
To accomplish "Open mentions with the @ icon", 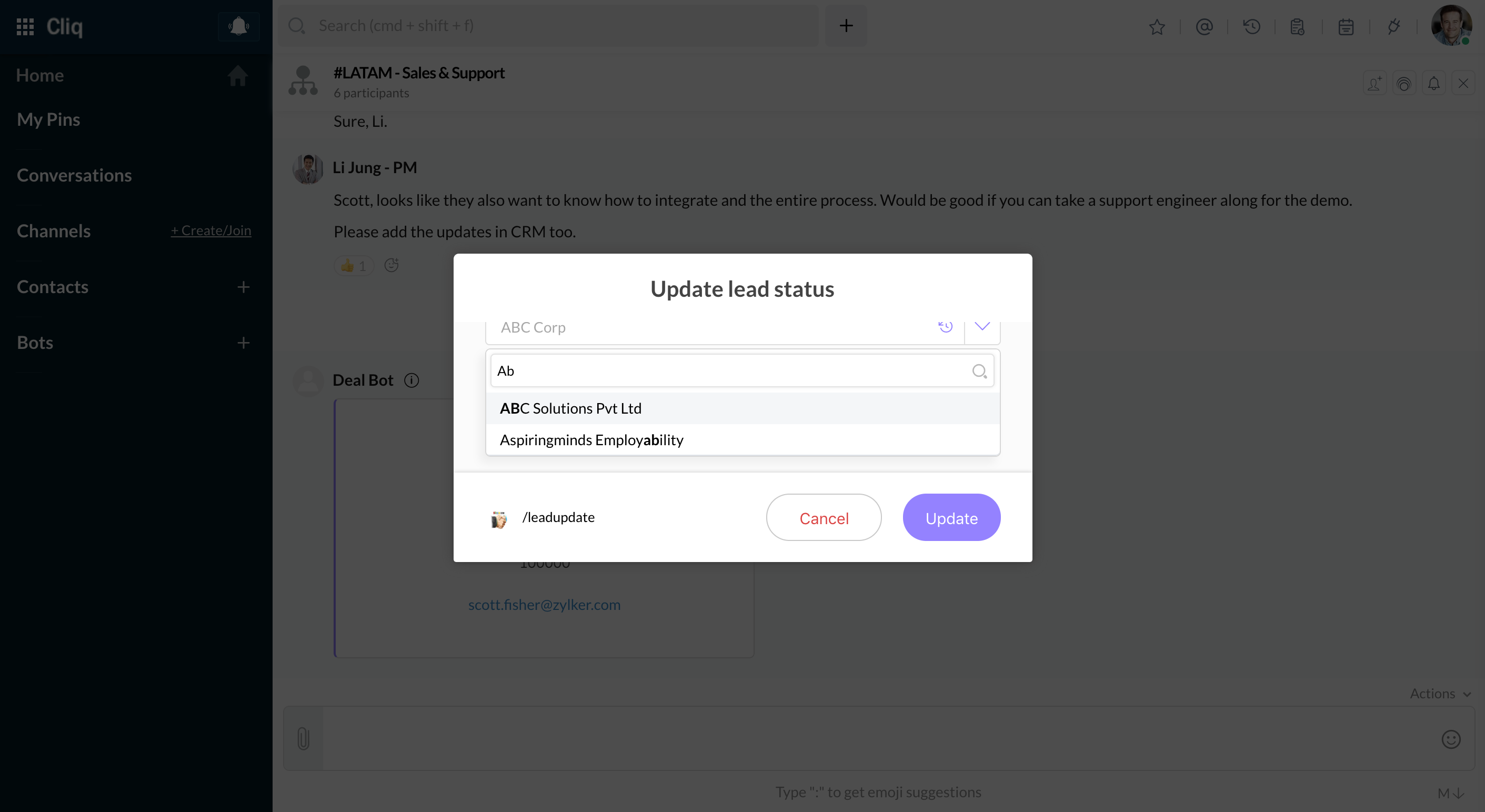I will click(x=1204, y=26).
